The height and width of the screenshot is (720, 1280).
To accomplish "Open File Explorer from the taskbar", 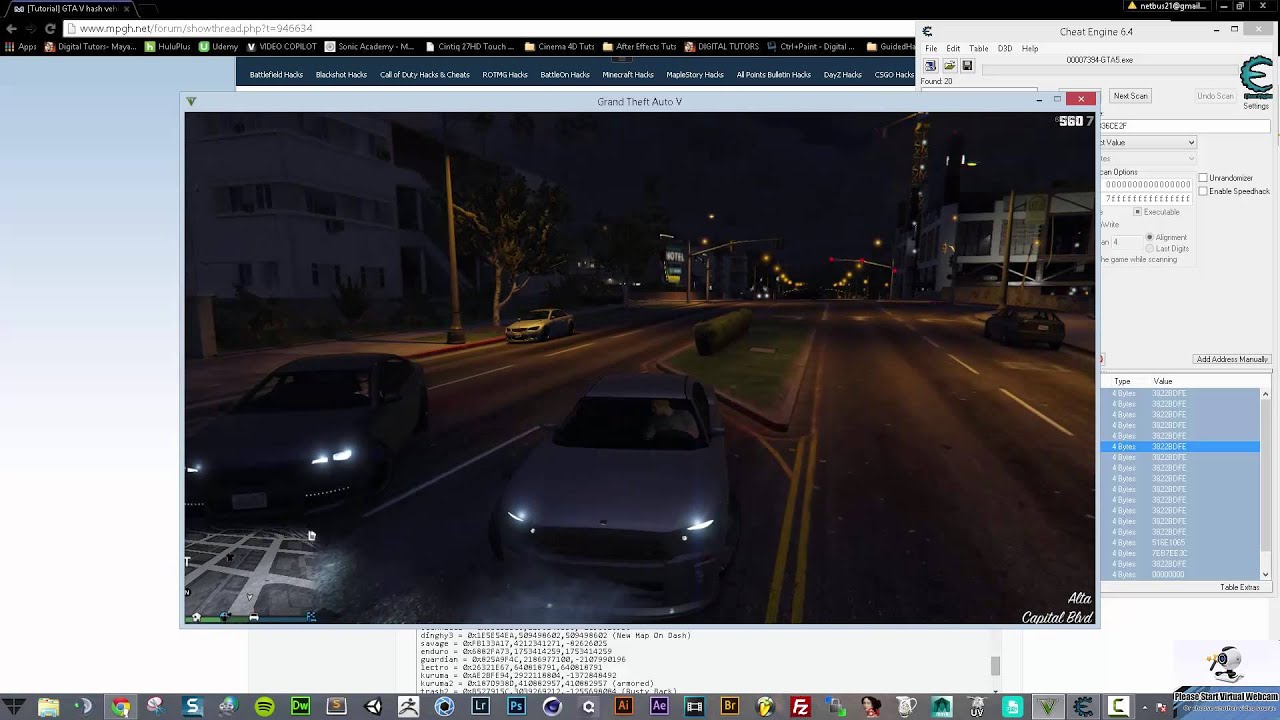I will (48, 707).
